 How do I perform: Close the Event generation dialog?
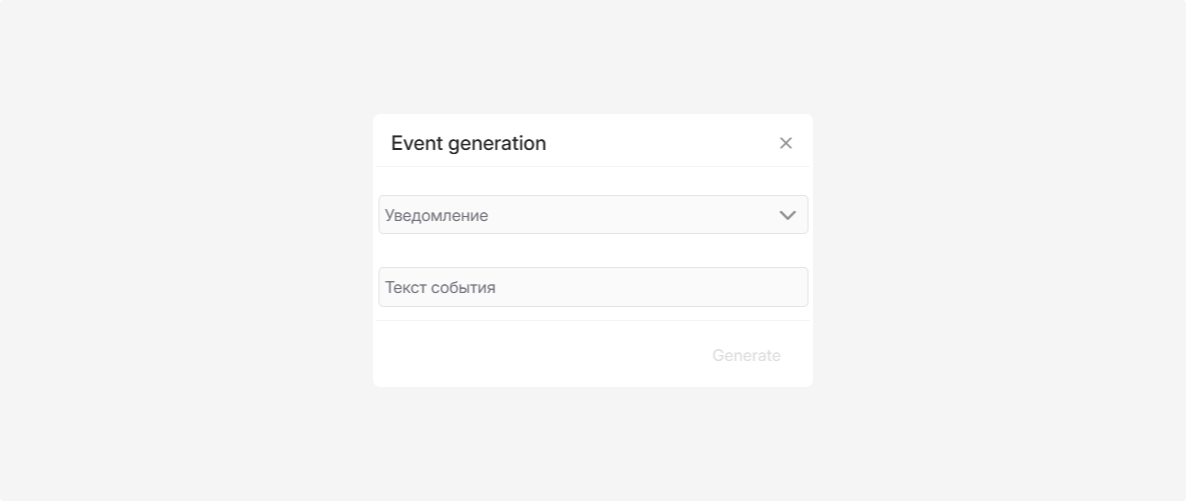(x=786, y=143)
